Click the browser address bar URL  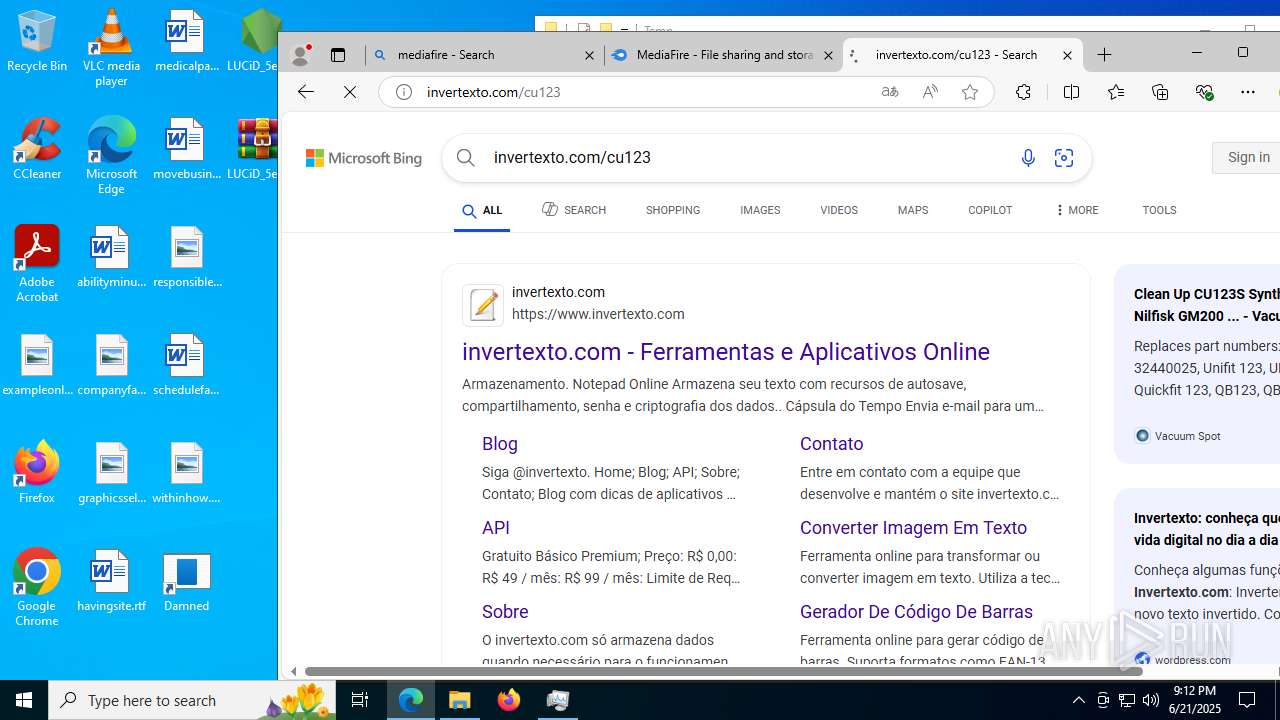pos(494,92)
